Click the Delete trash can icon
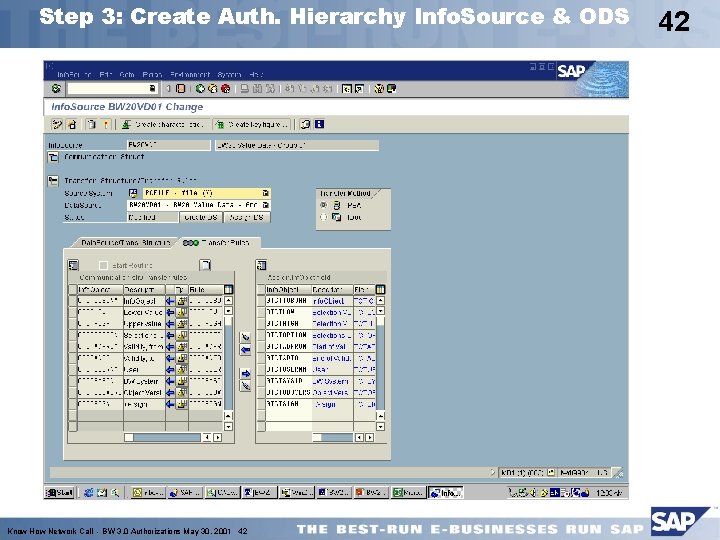The height and width of the screenshot is (540, 720). click(91, 124)
